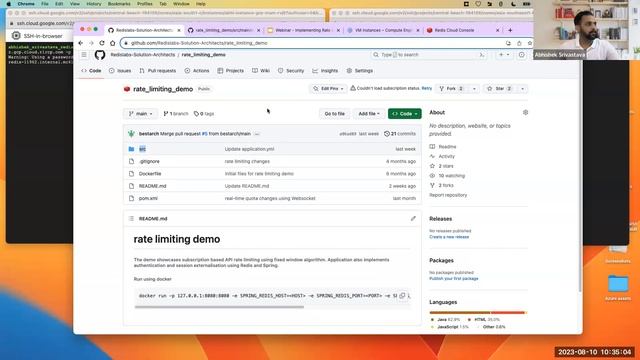Open the Security tab
The image size is (640, 360).
291,71
